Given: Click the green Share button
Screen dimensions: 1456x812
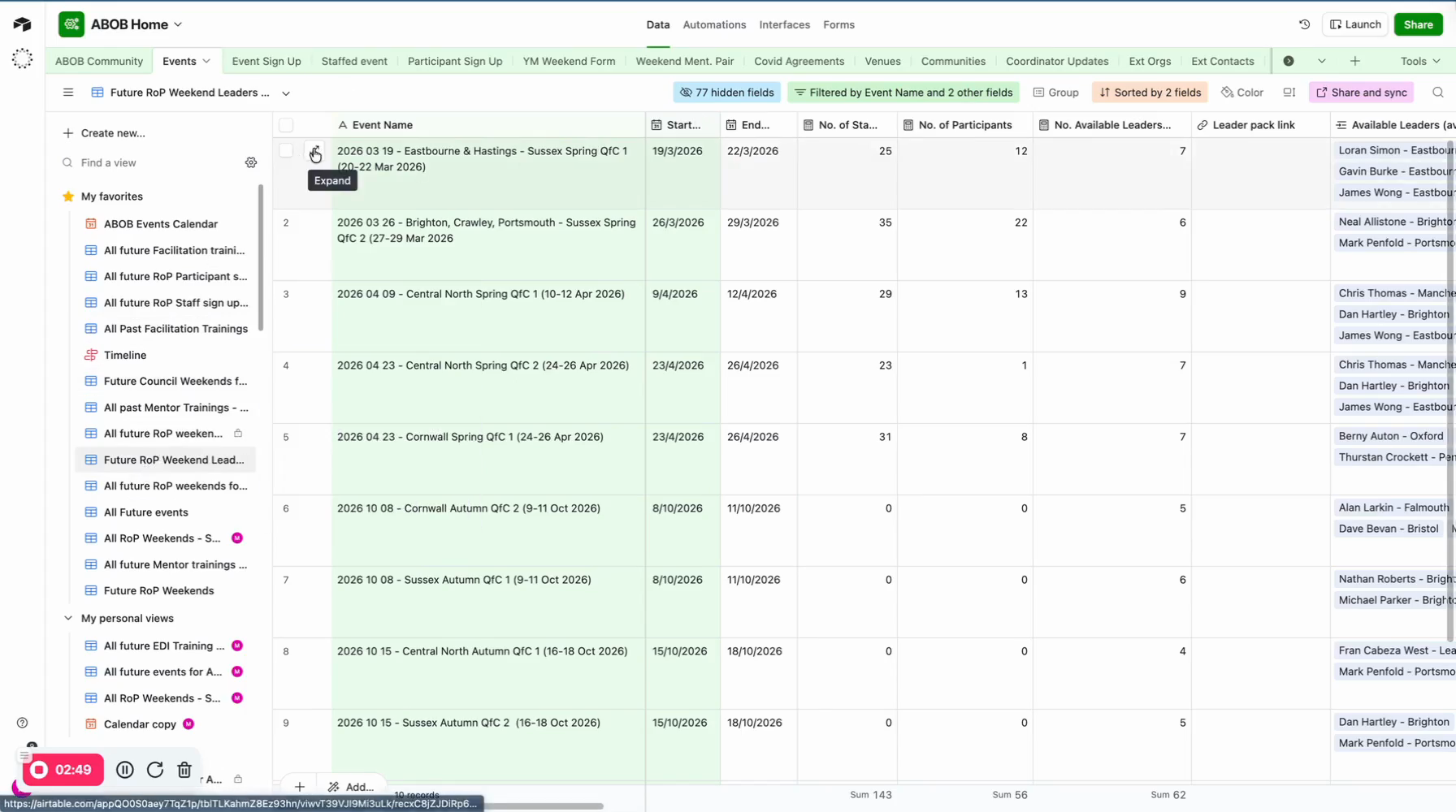Looking at the screenshot, I should (1418, 24).
